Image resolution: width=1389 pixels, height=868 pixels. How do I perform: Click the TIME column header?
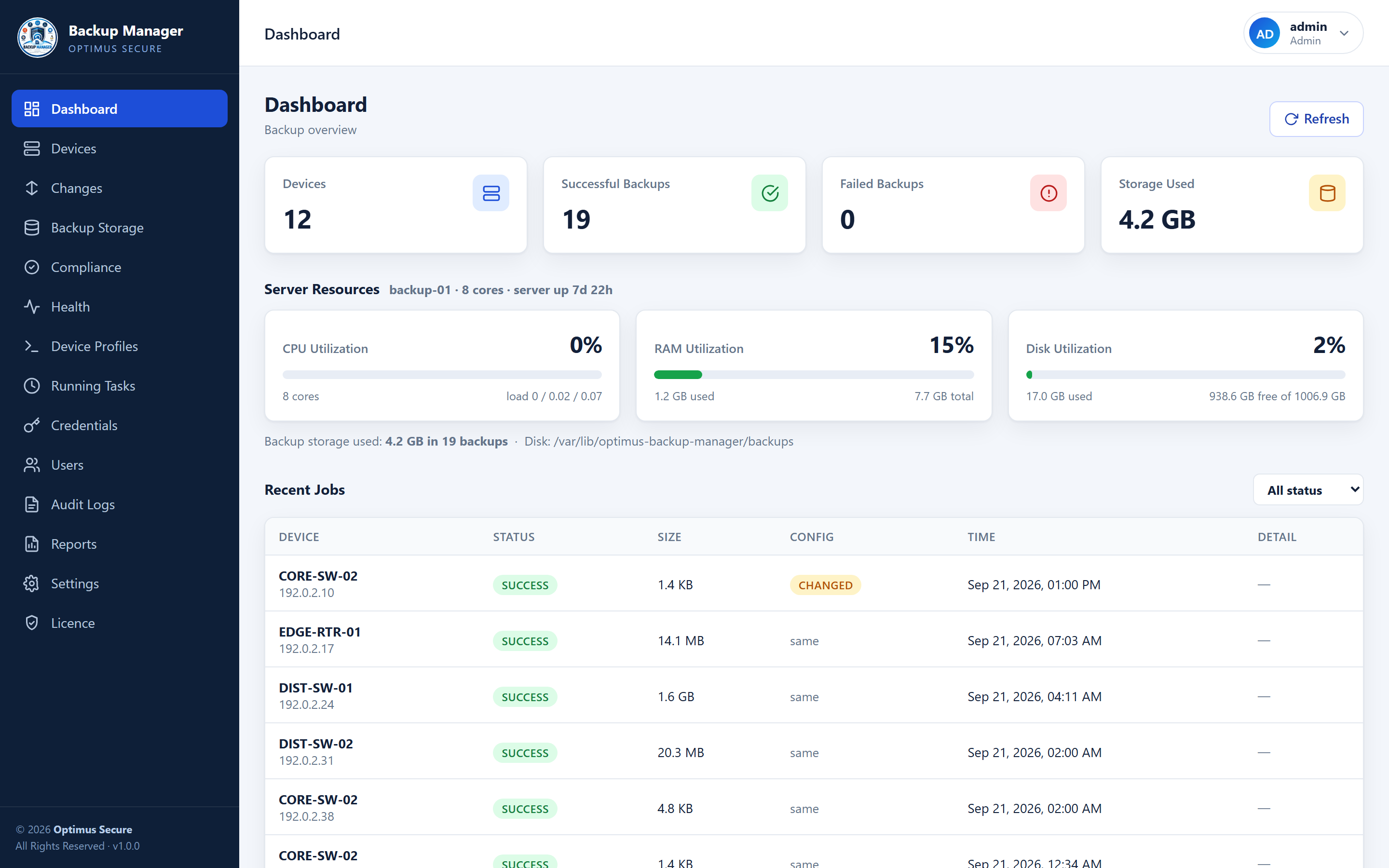click(981, 537)
